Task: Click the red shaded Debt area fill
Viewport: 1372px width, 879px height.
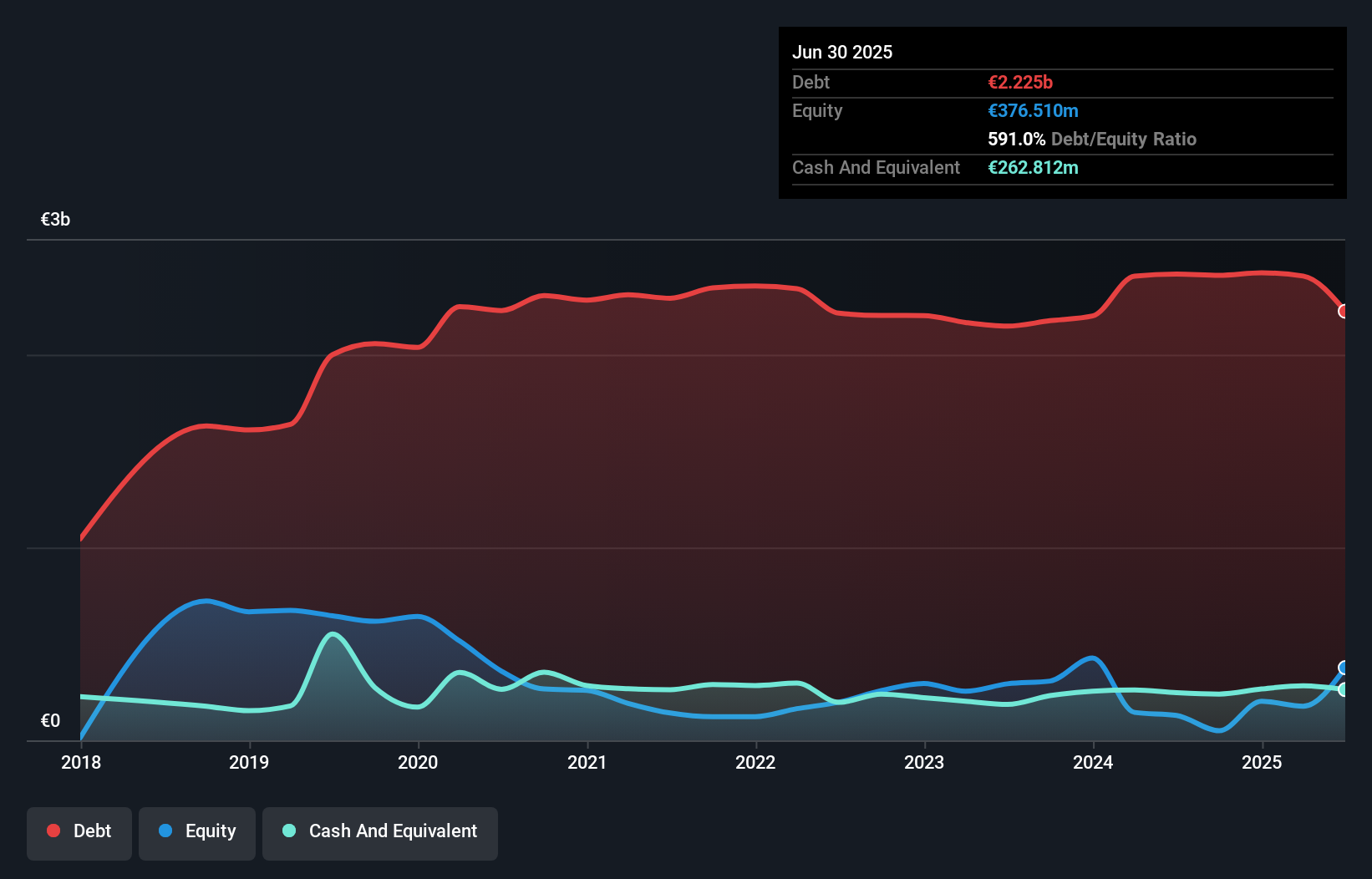Action: pyautogui.click(x=668, y=460)
